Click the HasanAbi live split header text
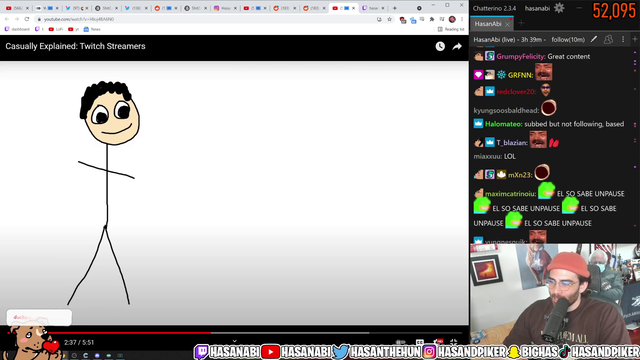Viewport: 640px width, 360px height. tap(529, 40)
